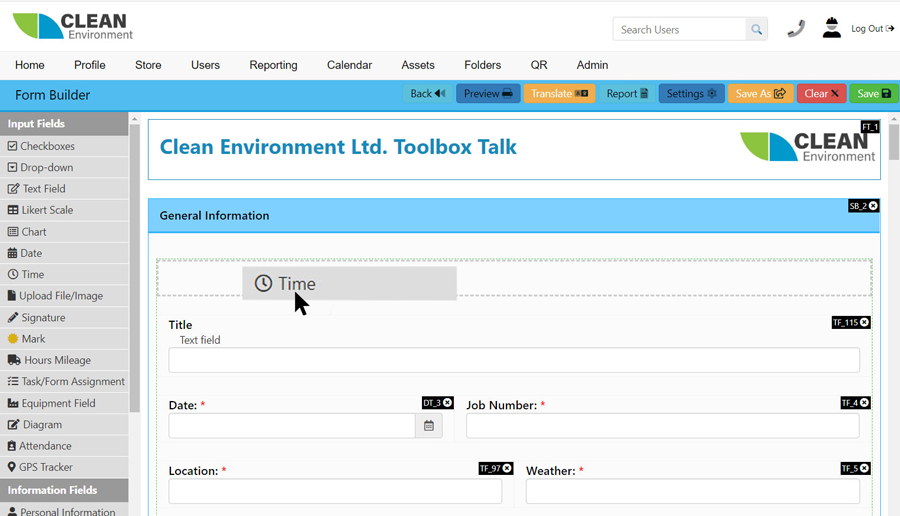Click the red Clear button
The height and width of the screenshot is (516, 900).
(821, 94)
